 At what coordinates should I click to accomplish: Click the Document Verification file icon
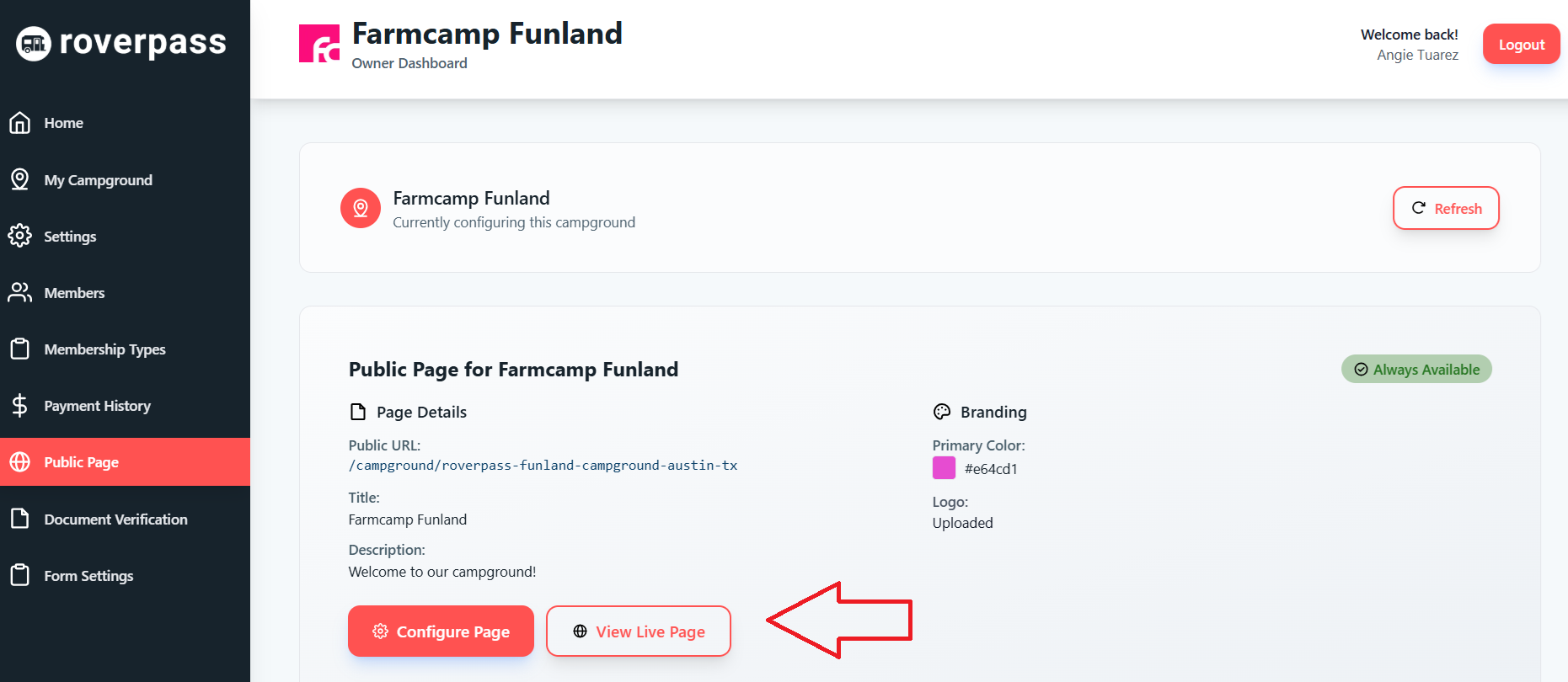tap(20, 519)
